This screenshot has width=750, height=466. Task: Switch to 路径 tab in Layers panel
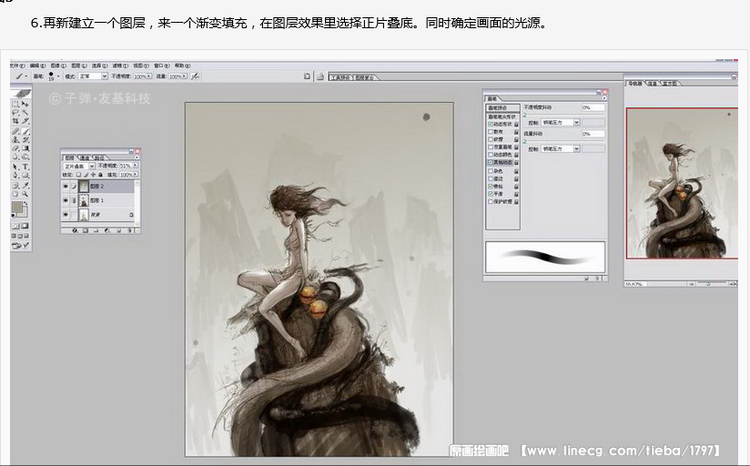[99, 158]
